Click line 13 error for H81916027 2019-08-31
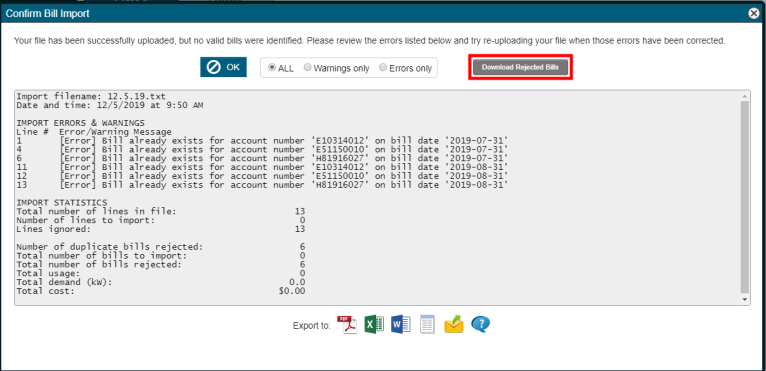The width and height of the screenshot is (766, 371). tap(262, 185)
